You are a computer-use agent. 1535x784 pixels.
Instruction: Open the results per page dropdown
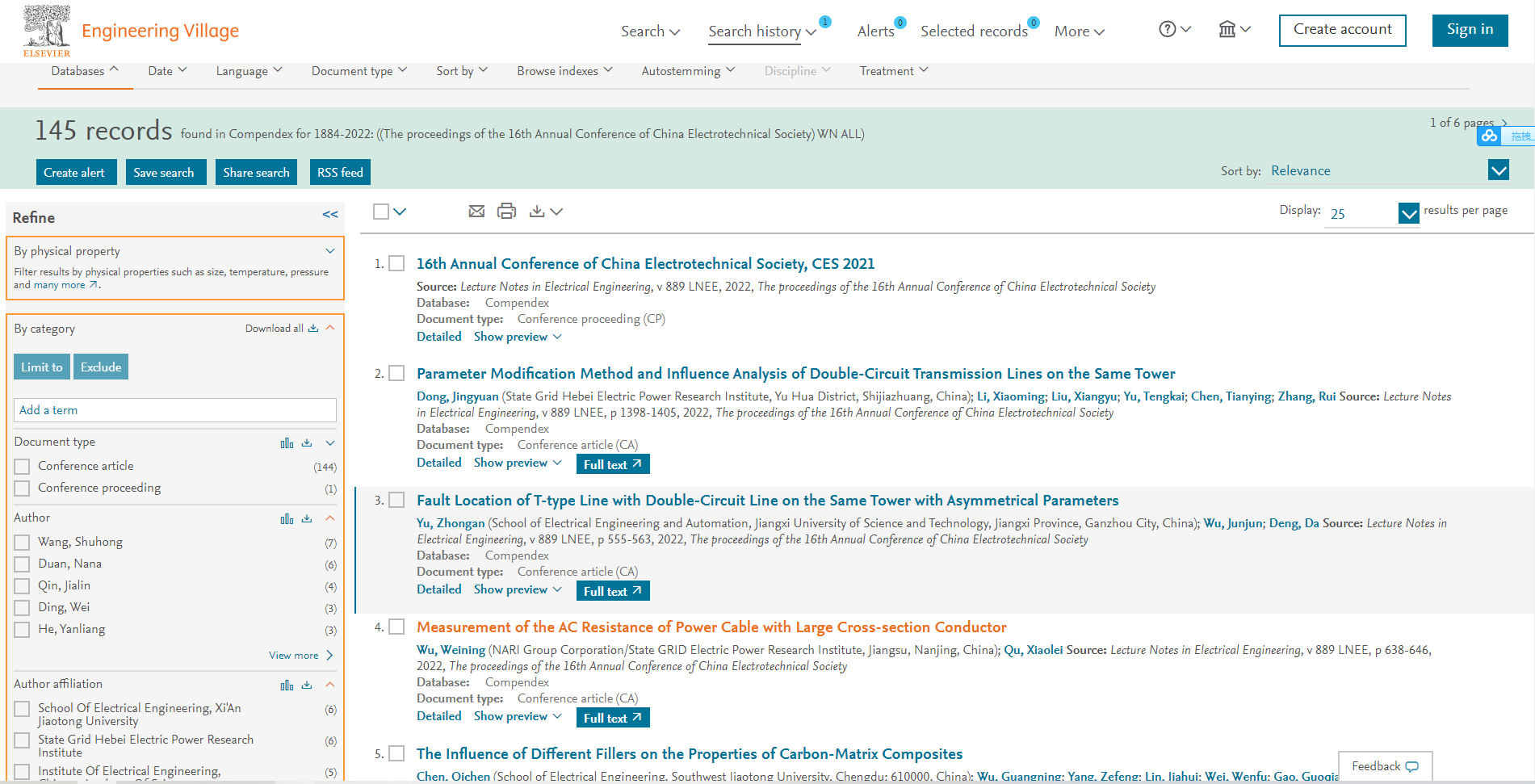[1408, 213]
